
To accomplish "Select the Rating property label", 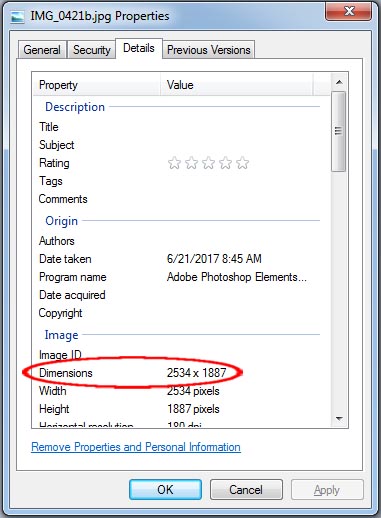I will point(54,163).
